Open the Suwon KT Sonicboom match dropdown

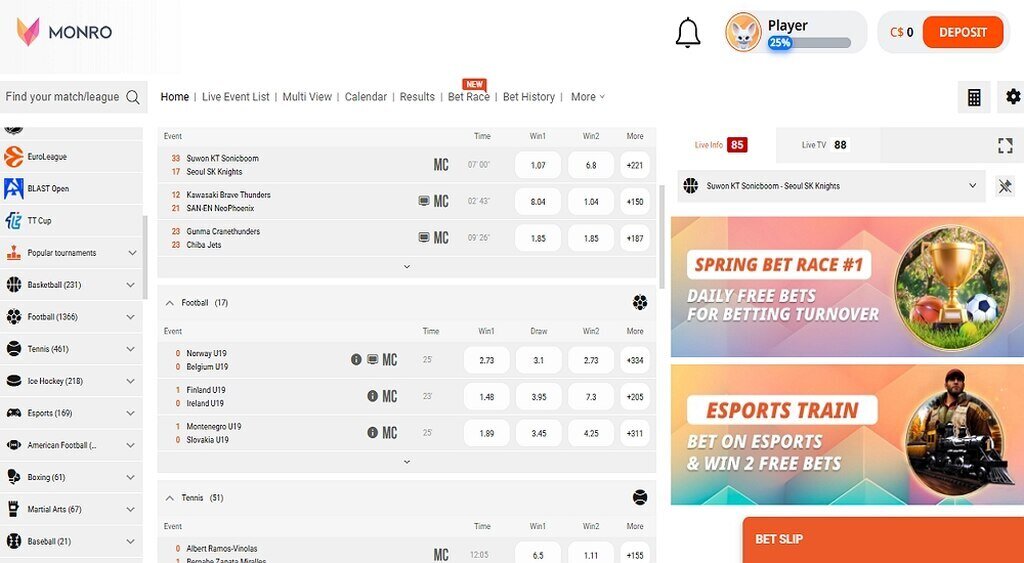(x=831, y=186)
